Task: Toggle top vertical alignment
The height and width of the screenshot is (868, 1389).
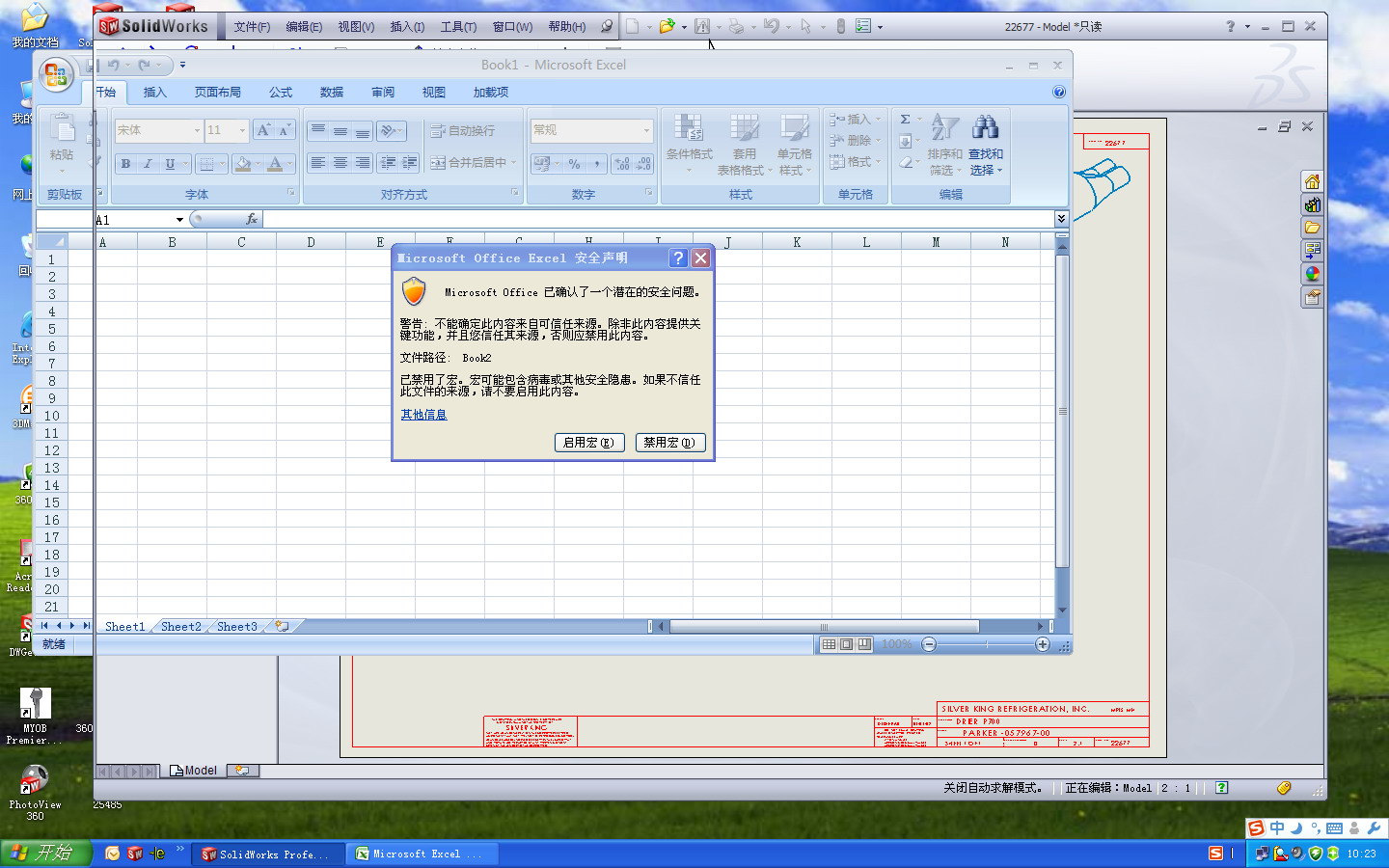Action: 317,130
